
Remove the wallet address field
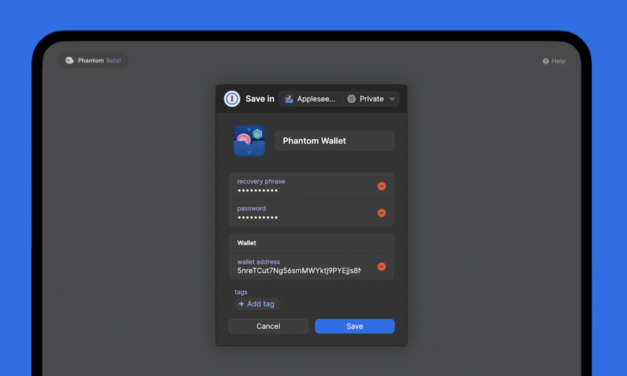click(381, 266)
